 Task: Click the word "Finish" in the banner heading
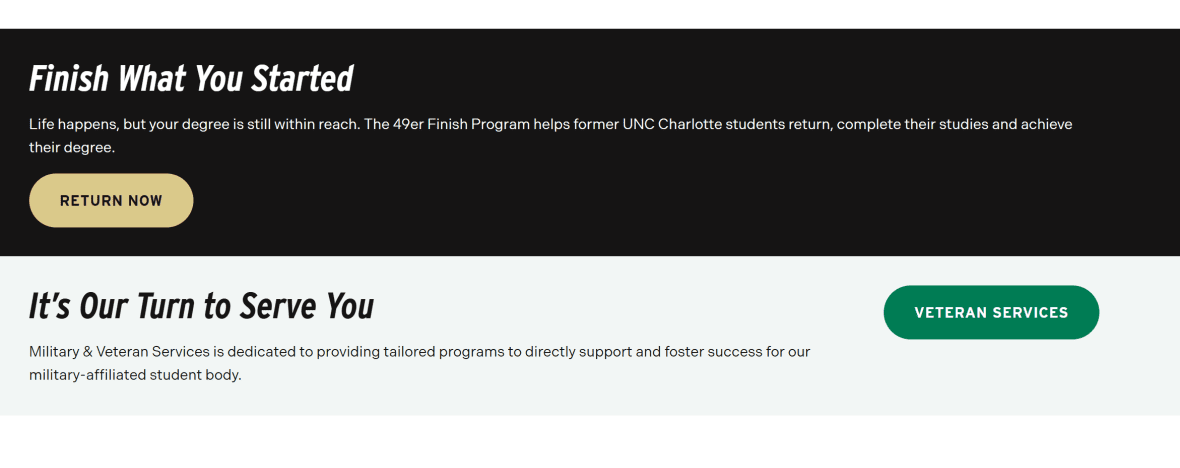[68, 79]
